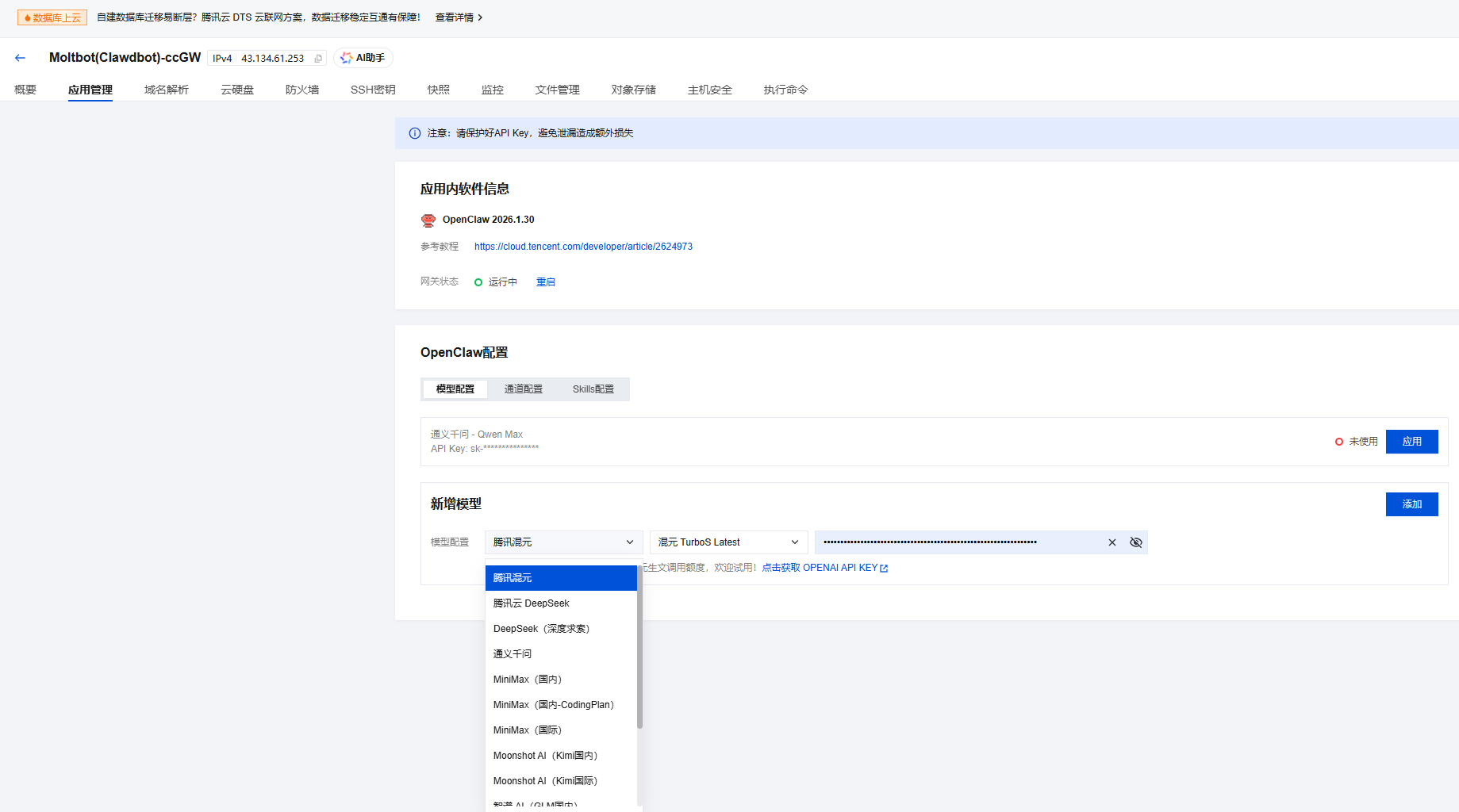Click the OpenClaw 2026.1.30 version text
This screenshot has width=1459, height=812.
click(x=489, y=220)
